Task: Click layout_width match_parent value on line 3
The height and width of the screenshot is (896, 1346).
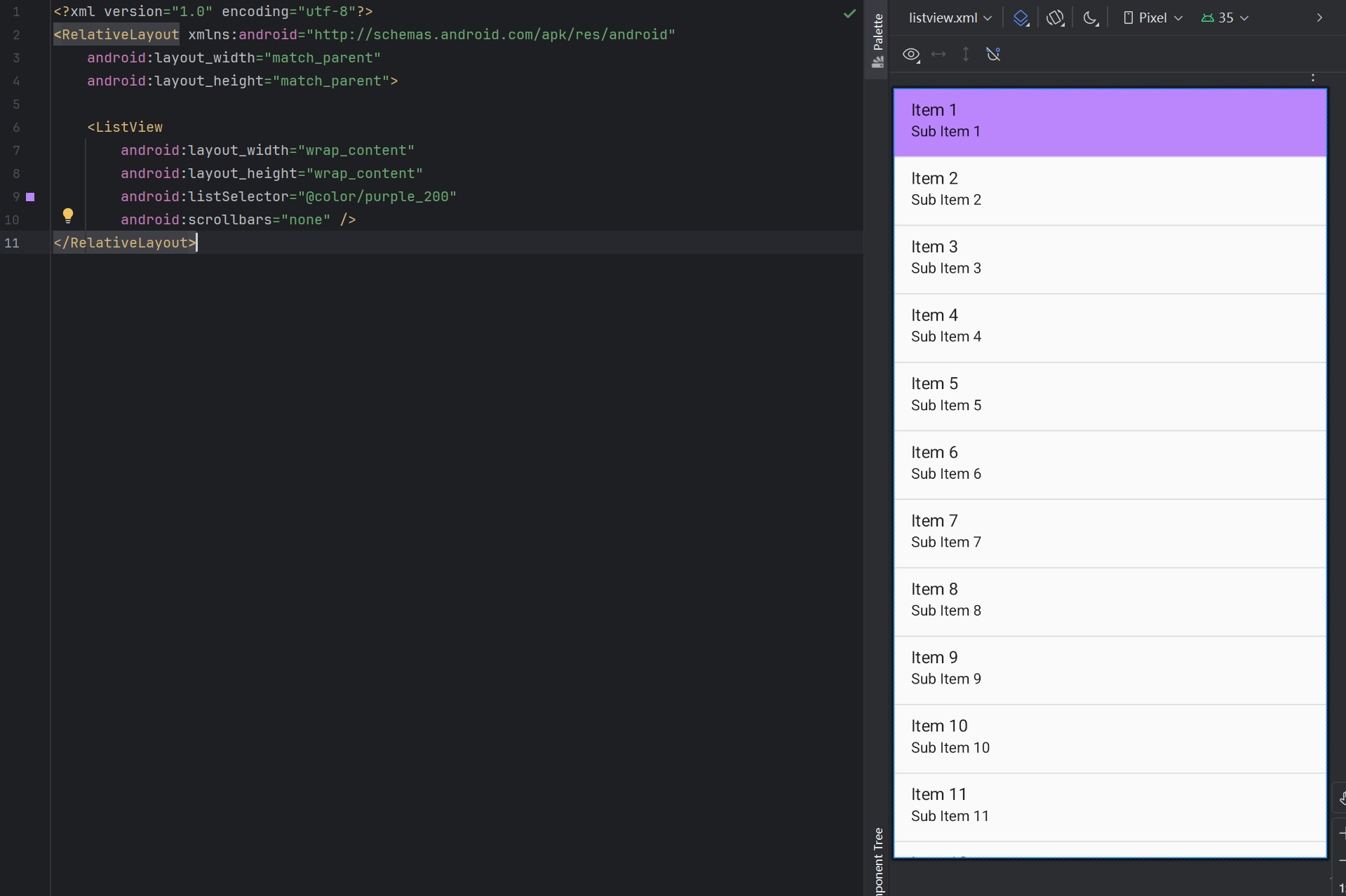Action: pos(323,57)
